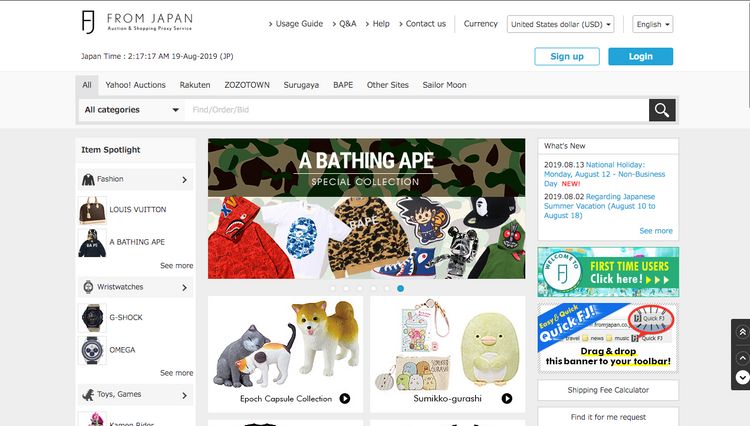Click the FROM JAPAN logo
The width and height of the screenshot is (750, 426).
[x=137, y=22]
